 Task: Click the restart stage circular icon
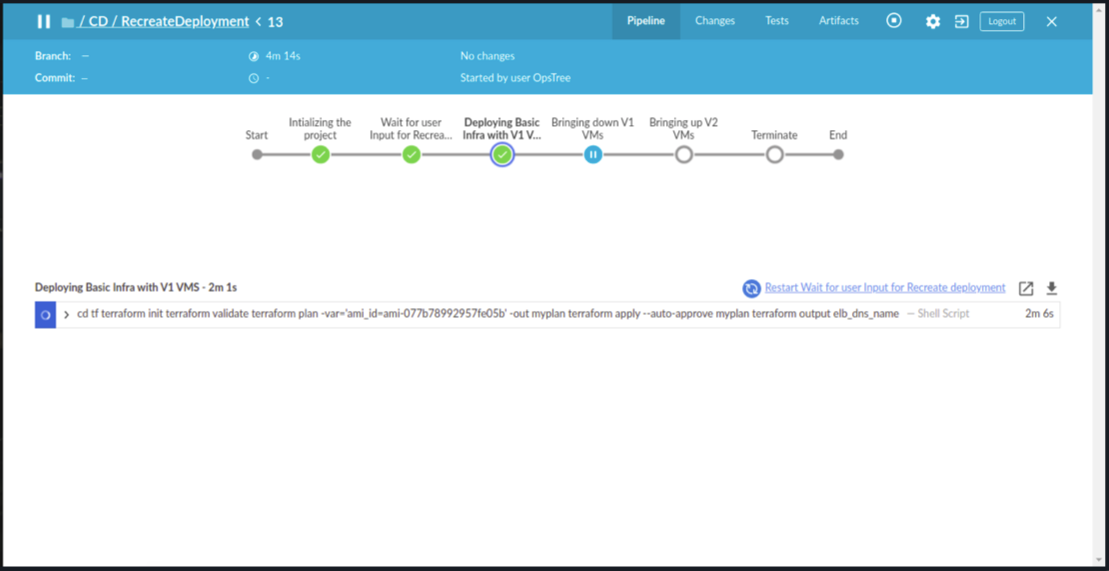coord(751,288)
